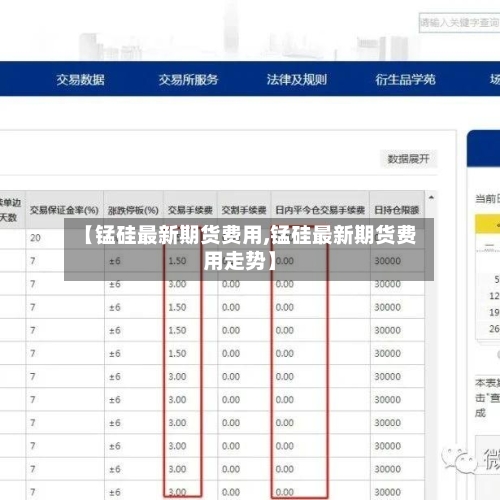Select the 日内平今仓交易手续费 column header
The width and height of the screenshot is (500, 500).
320,210
